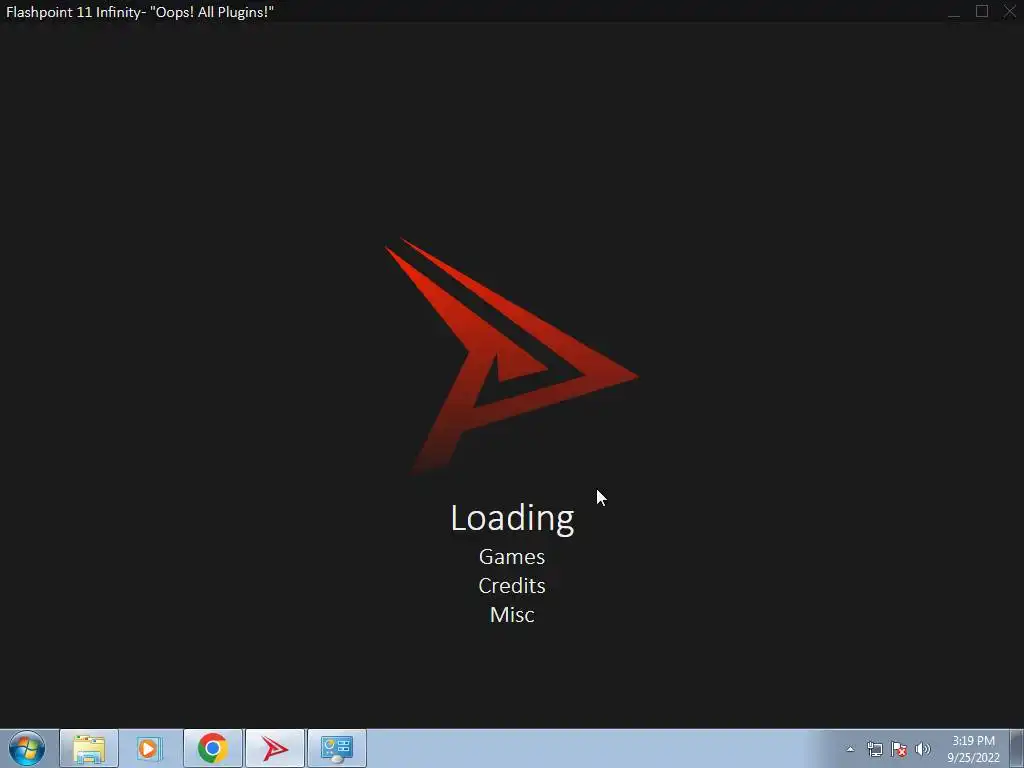Open the volume speaker tray icon
This screenshot has width=1024, height=768.
tap(923, 749)
